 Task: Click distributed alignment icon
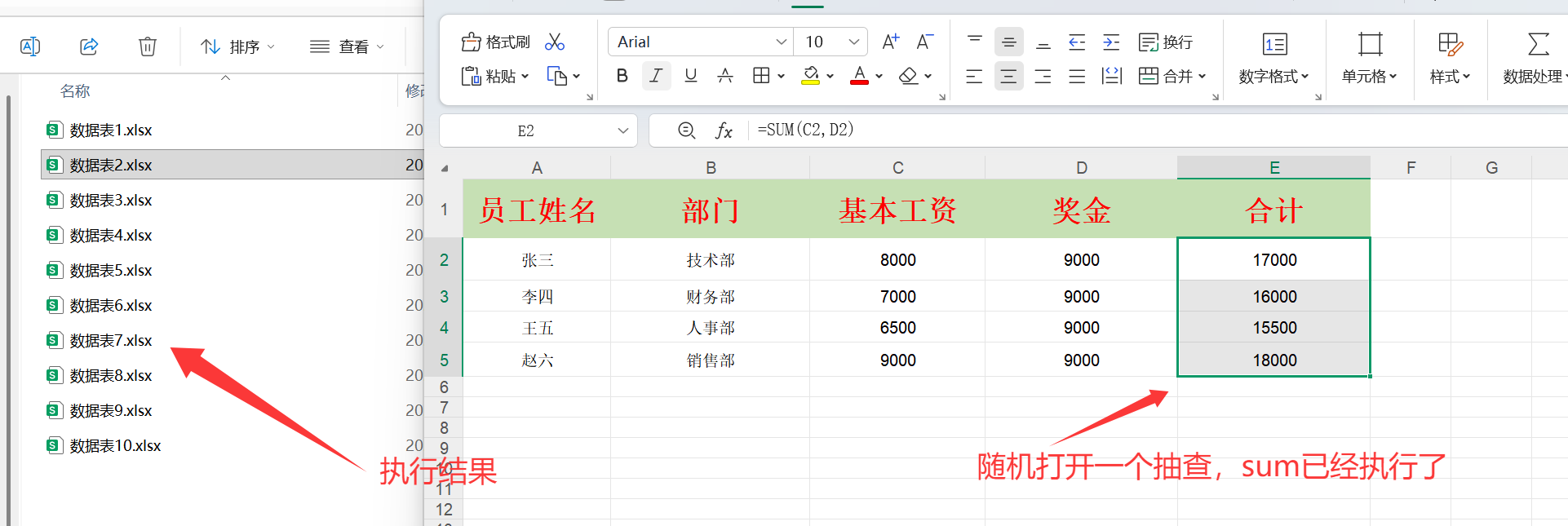pos(1111,76)
